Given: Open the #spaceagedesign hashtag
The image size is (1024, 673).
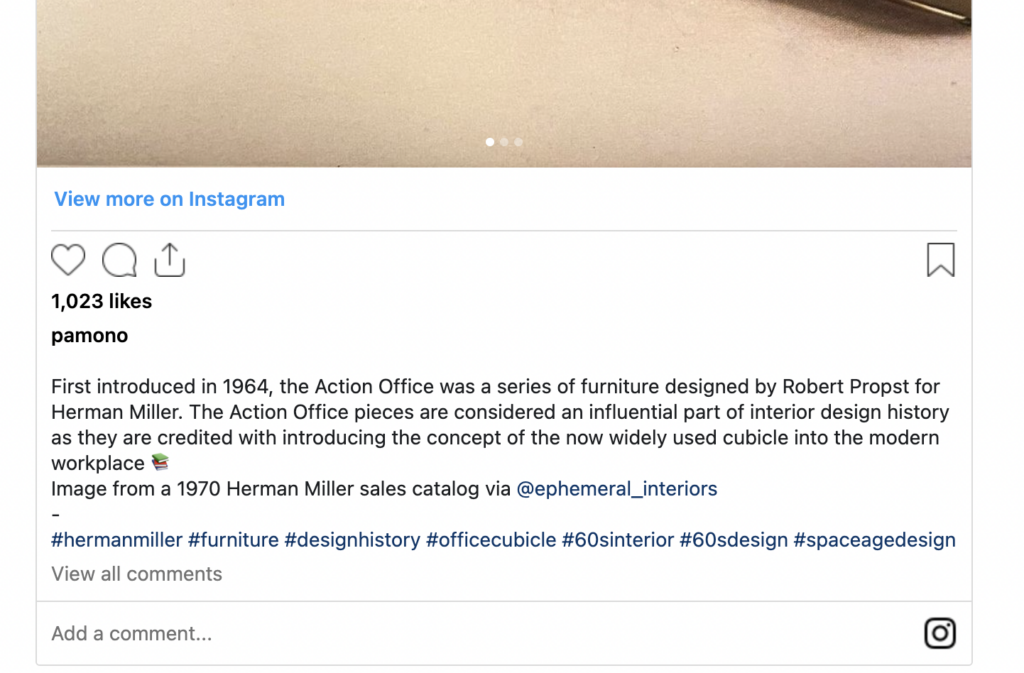Looking at the screenshot, I should point(874,540).
